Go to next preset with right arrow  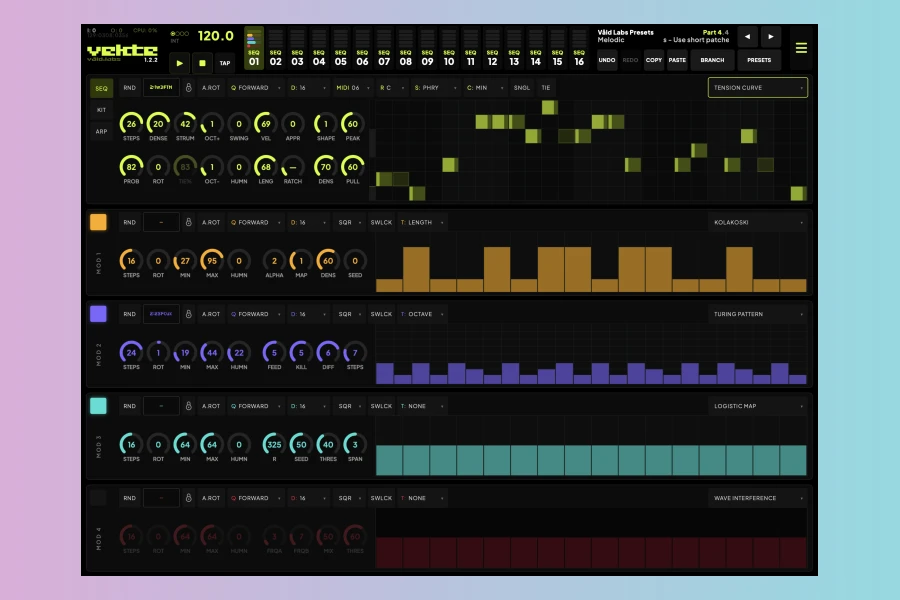tap(771, 37)
